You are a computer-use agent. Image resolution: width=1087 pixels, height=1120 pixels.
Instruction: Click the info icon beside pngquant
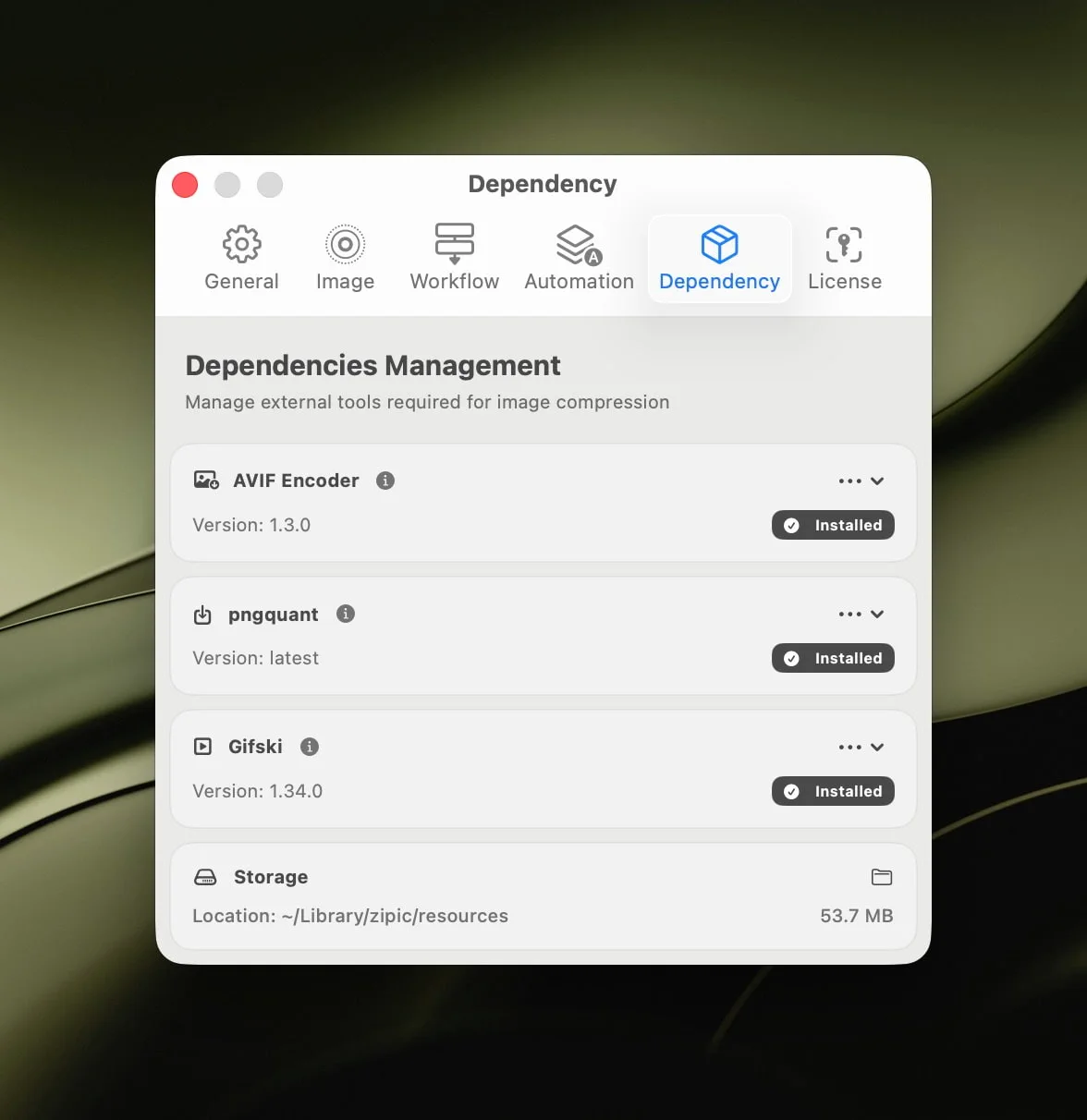pos(346,614)
